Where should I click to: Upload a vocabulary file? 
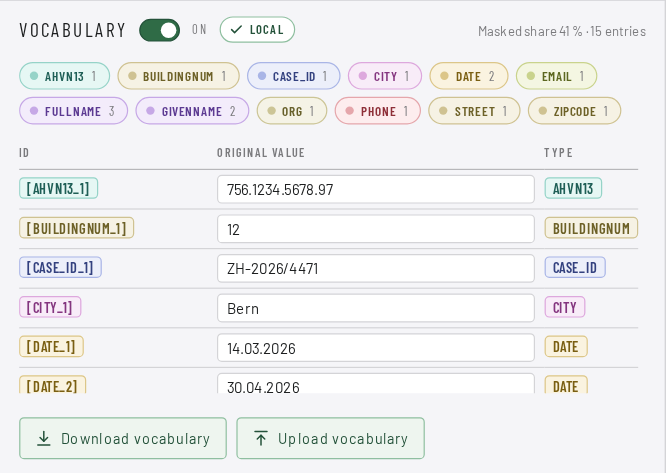[330, 438]
